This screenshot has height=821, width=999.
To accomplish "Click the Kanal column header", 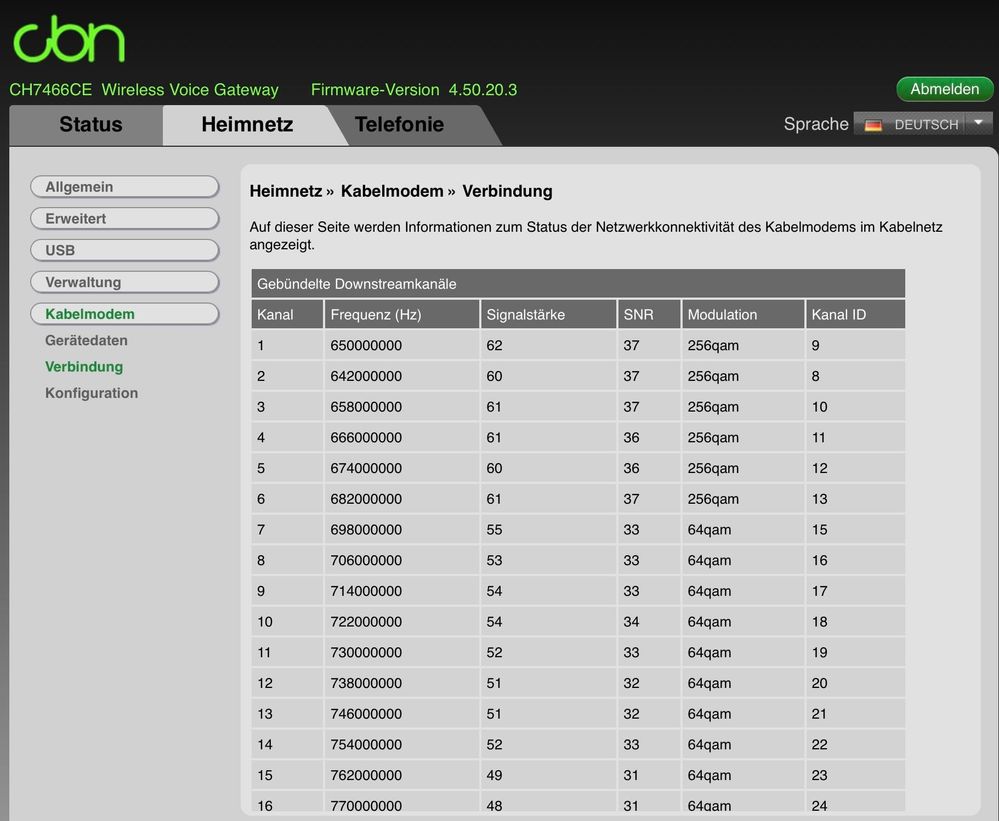I will click(287, 314).
